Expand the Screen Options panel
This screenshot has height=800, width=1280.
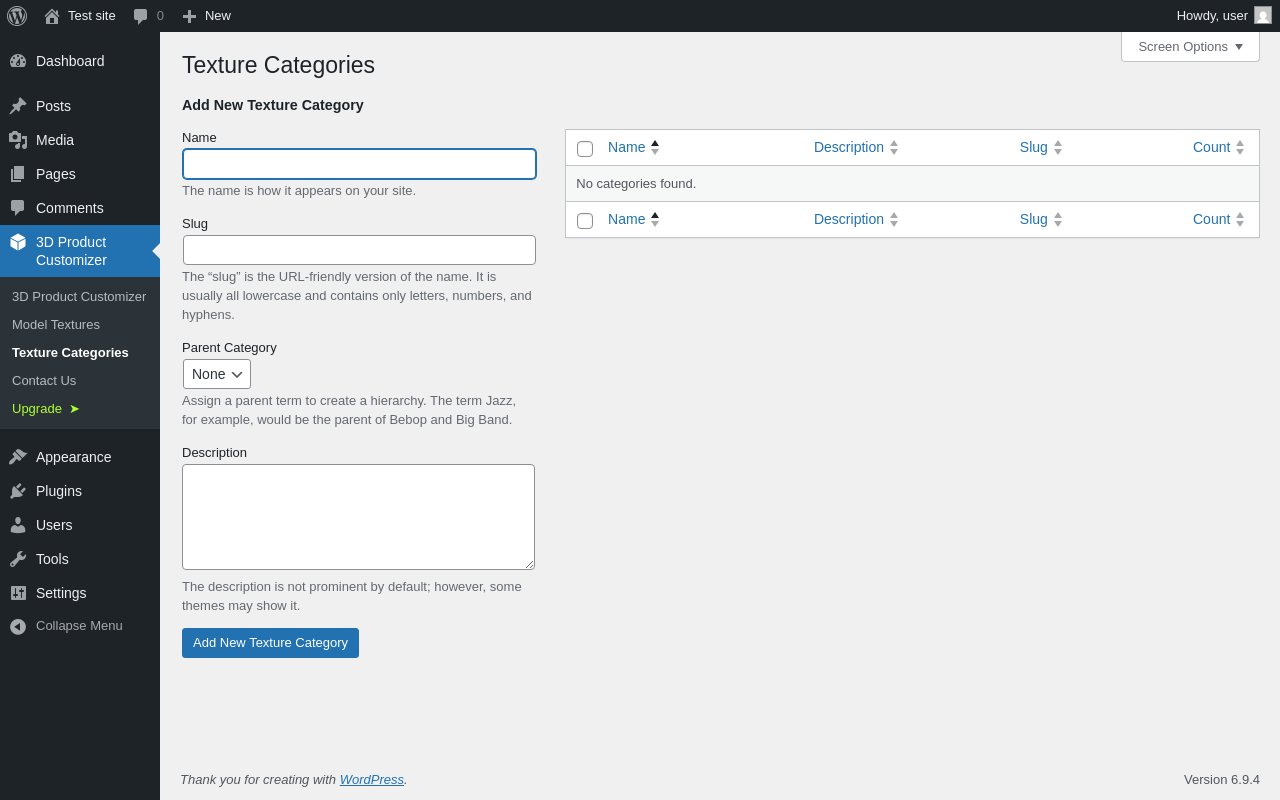click(1190, 46)
